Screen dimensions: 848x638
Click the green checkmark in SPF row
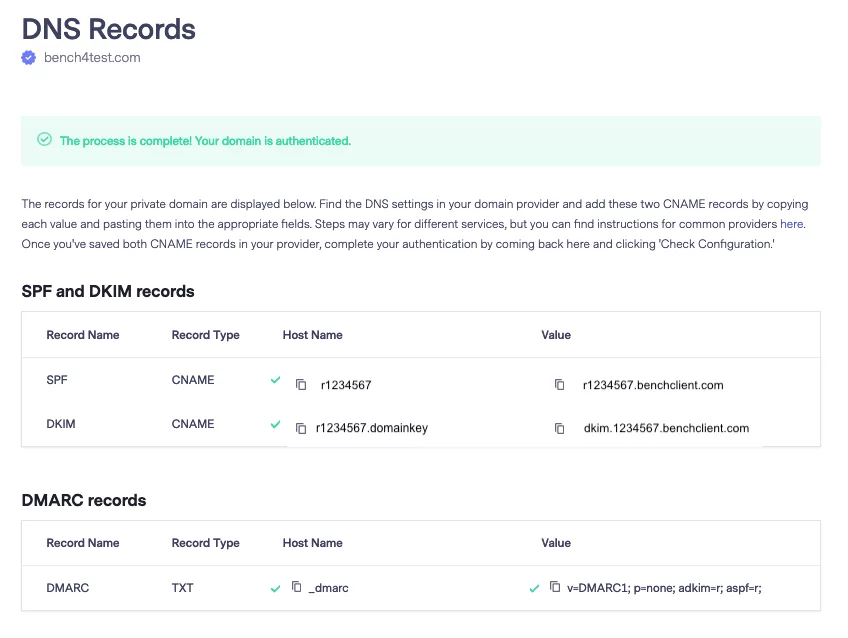pyautogui.click(x=275, y=381)
